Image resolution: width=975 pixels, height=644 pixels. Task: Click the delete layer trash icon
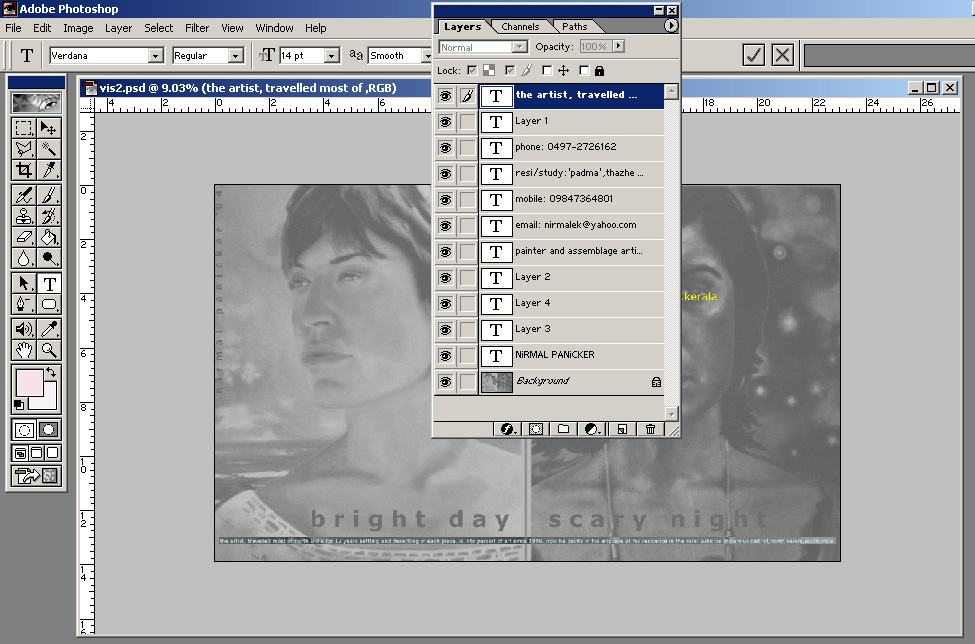tap(650, 428)
